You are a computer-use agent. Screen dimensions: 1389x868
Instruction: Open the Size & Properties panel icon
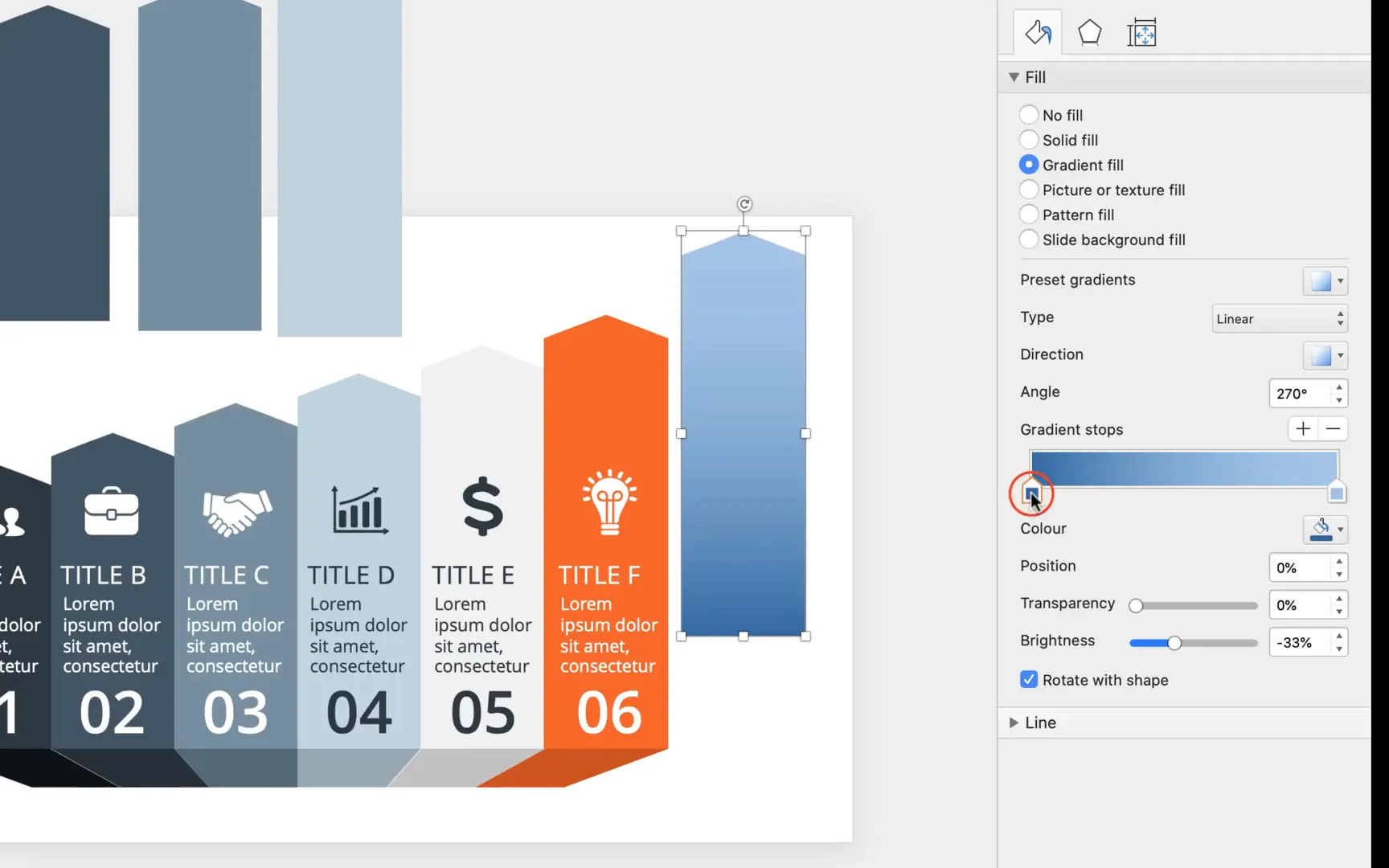(1141, 32)
